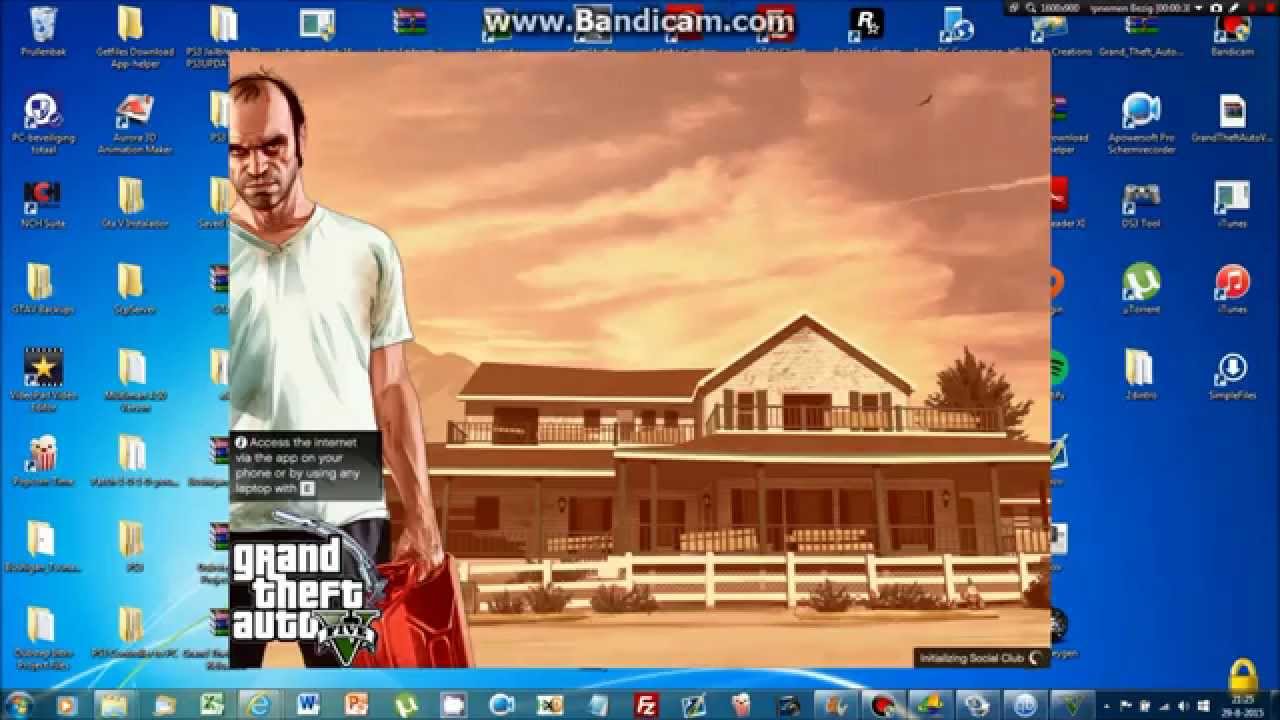
Task: Open the red iTunes music note shortcut
Action: (x=1232, y=289)
